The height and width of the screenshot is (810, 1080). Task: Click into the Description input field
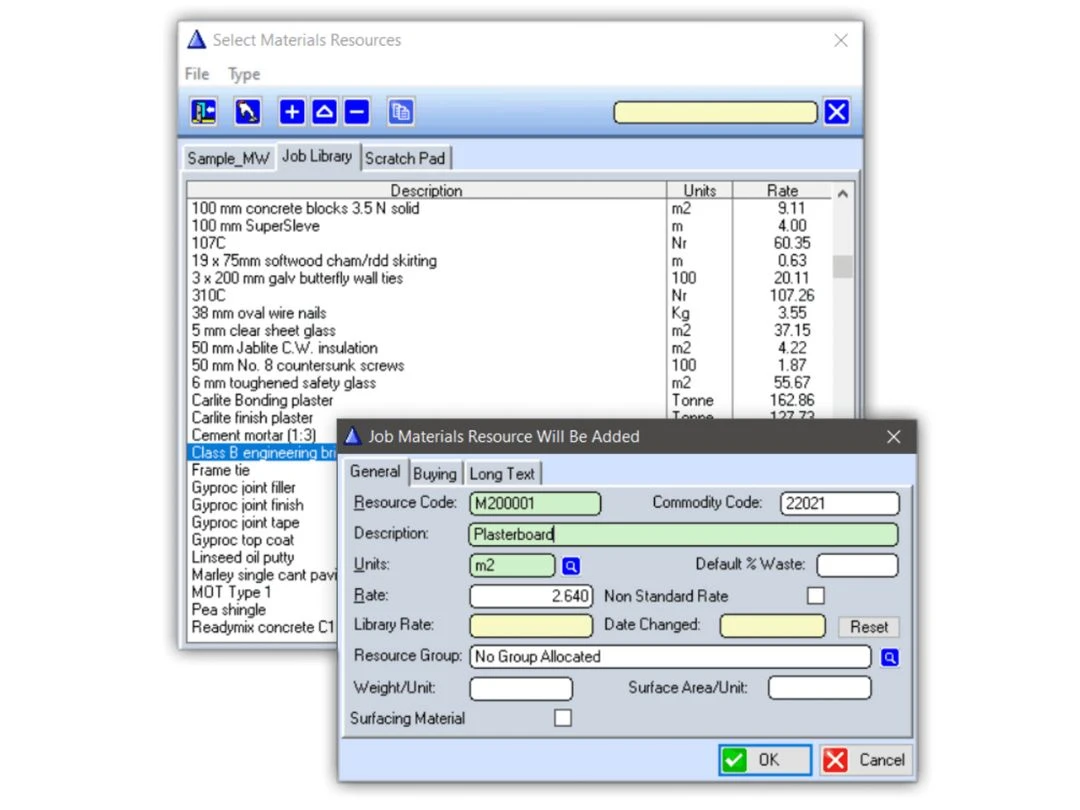pos(683,535)
